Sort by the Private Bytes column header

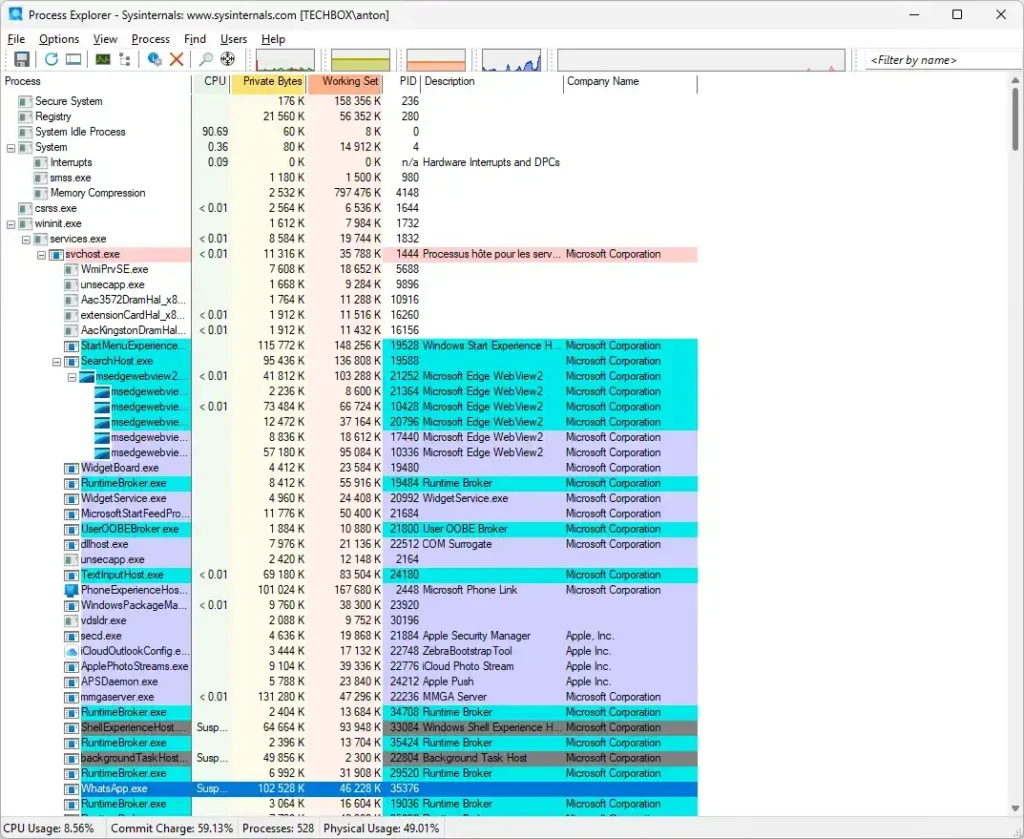267,82
